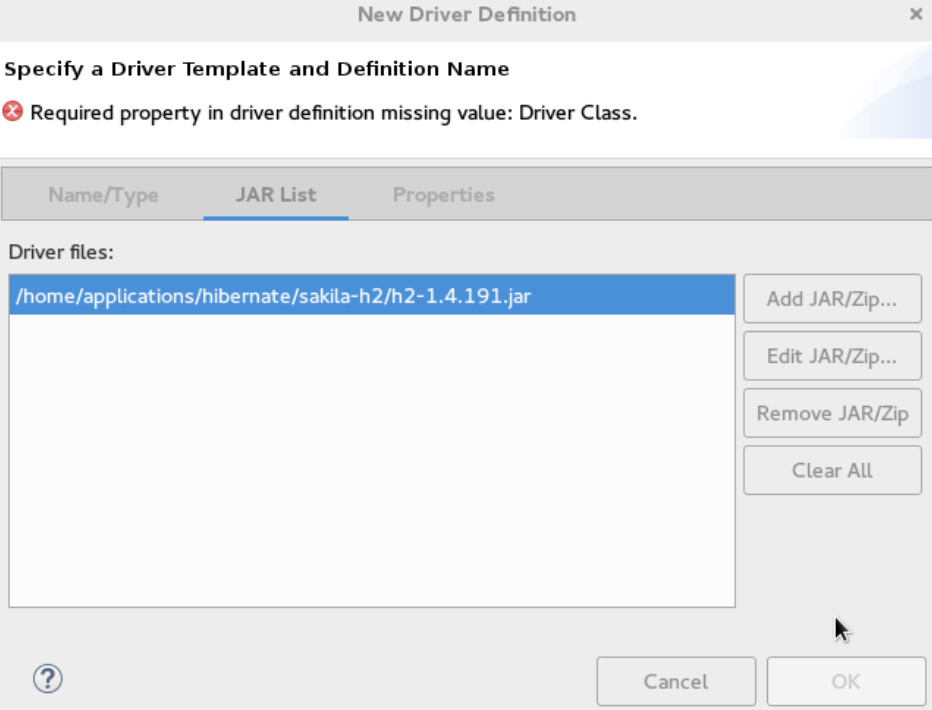Click the Add JAR/Zip... button
This screenshot has width=932, height=710.
point(832,299)
